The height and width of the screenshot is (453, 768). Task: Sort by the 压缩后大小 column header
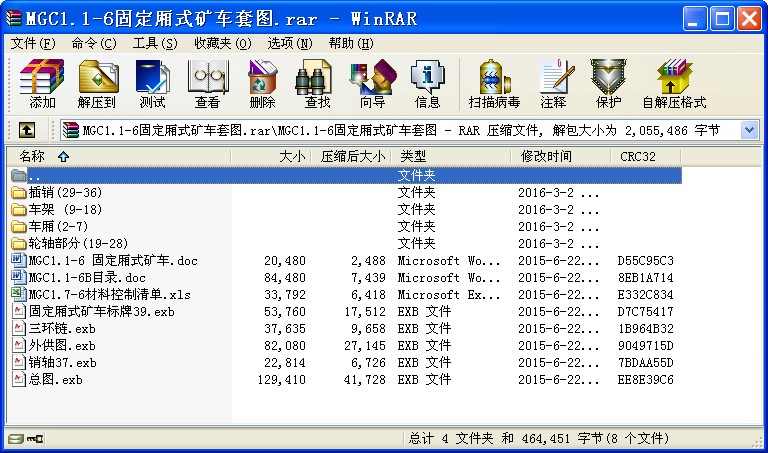(351, 157)
